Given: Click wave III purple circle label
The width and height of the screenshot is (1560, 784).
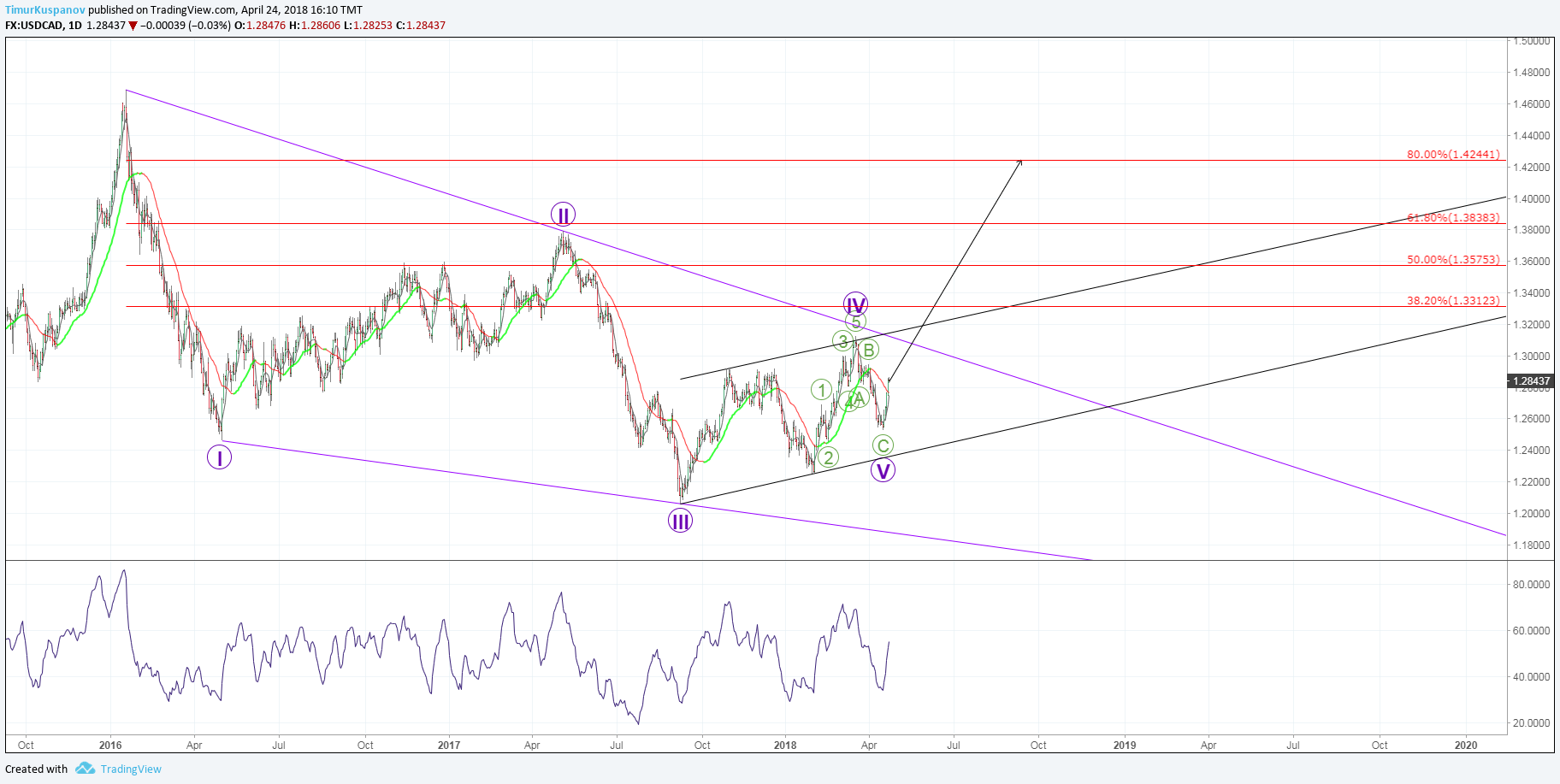Looking at the screenshot, I should [x=680, y=521].
